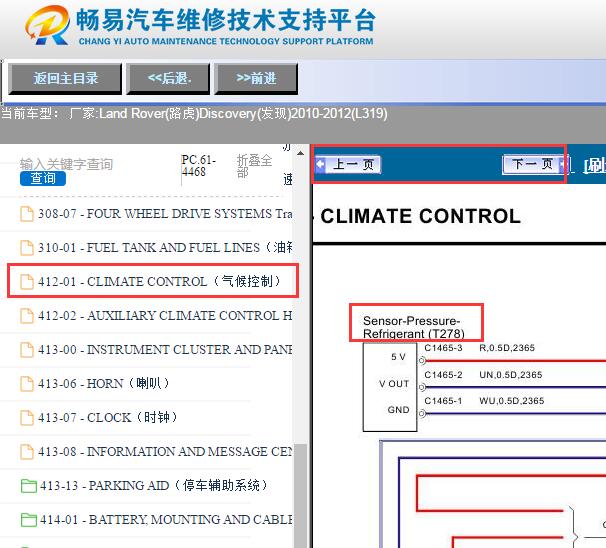Open 413-06 Horn entry
This screenshot has width=606, height=548.
coord(104,383)
